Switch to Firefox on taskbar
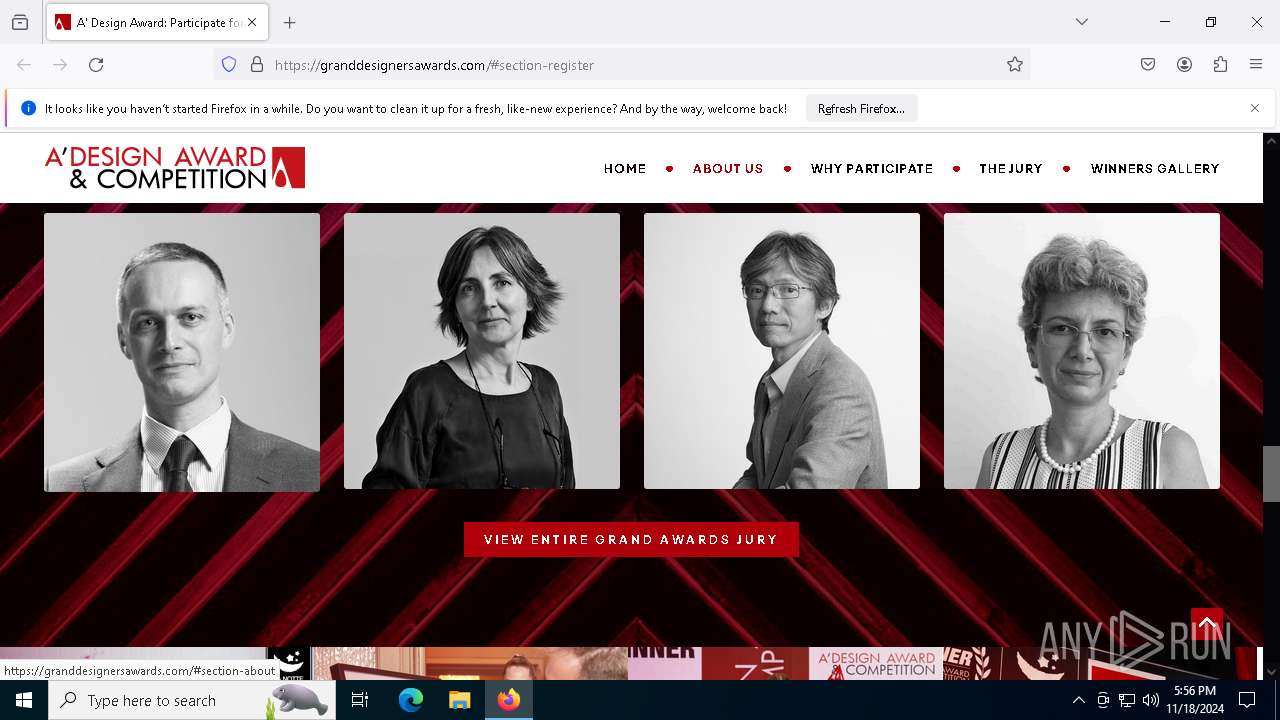The image size is (1280, 720). pyautogui.click(x=508, y=700)
